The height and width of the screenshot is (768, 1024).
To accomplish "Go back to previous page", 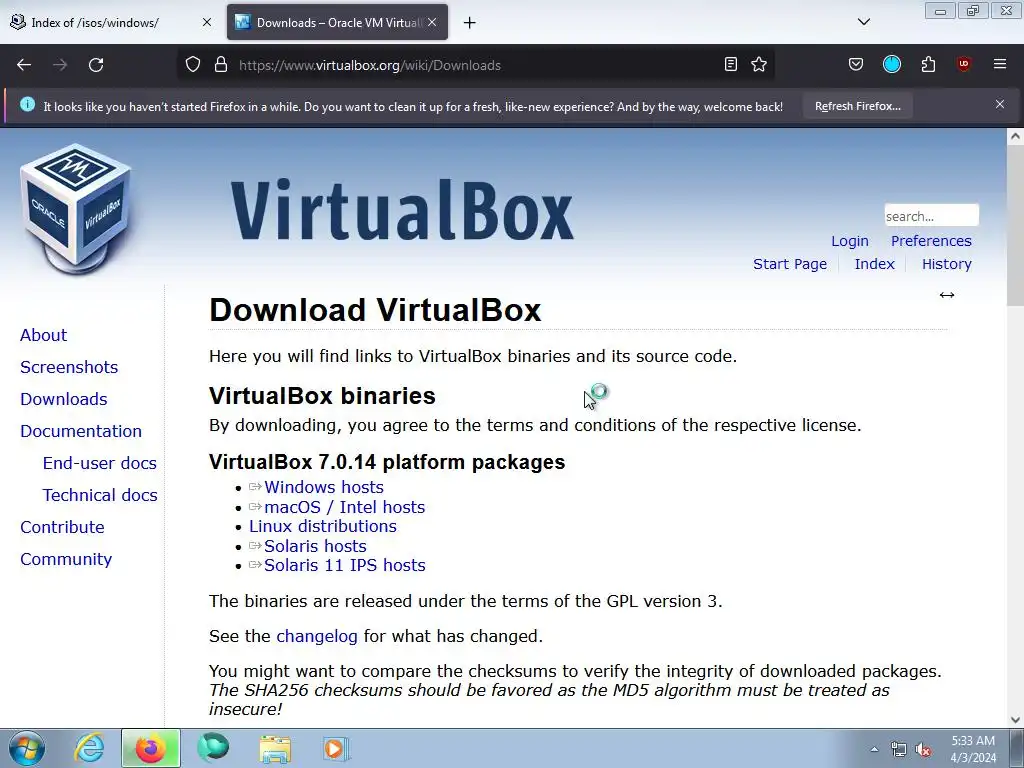I will pos(24,65).
